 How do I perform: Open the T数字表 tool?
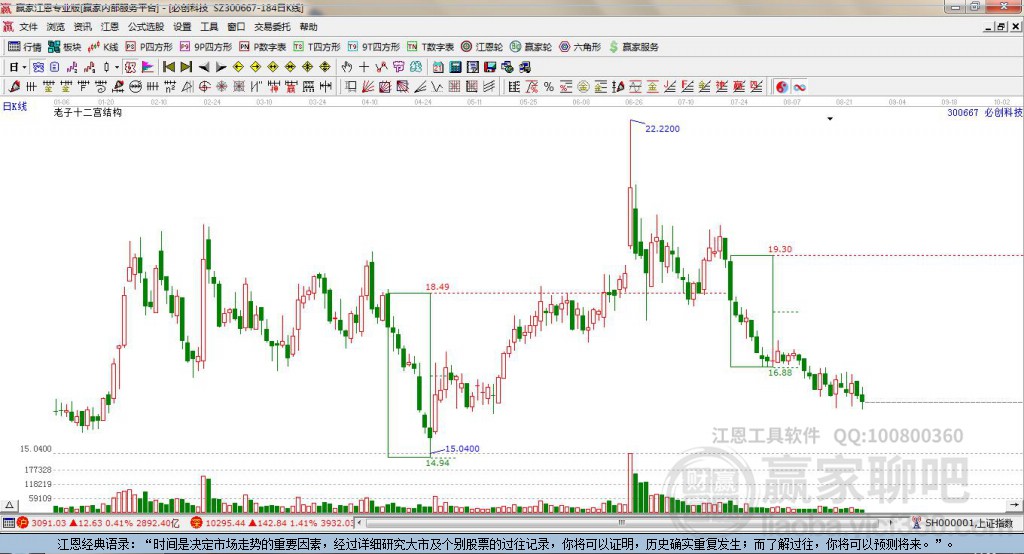pos(430,46)
